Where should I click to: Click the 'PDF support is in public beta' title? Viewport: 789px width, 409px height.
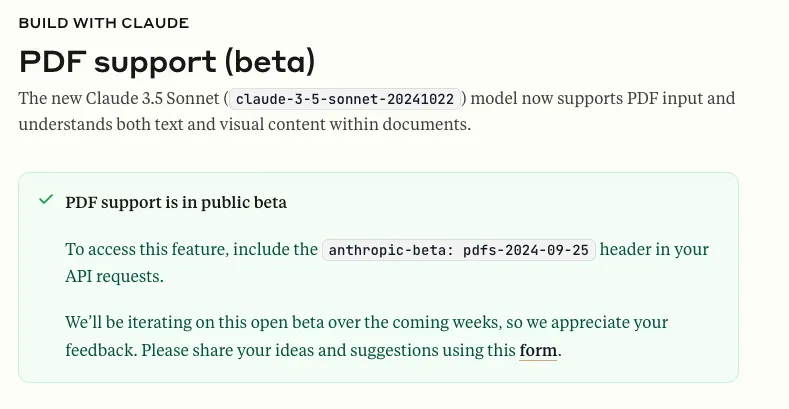176,202
